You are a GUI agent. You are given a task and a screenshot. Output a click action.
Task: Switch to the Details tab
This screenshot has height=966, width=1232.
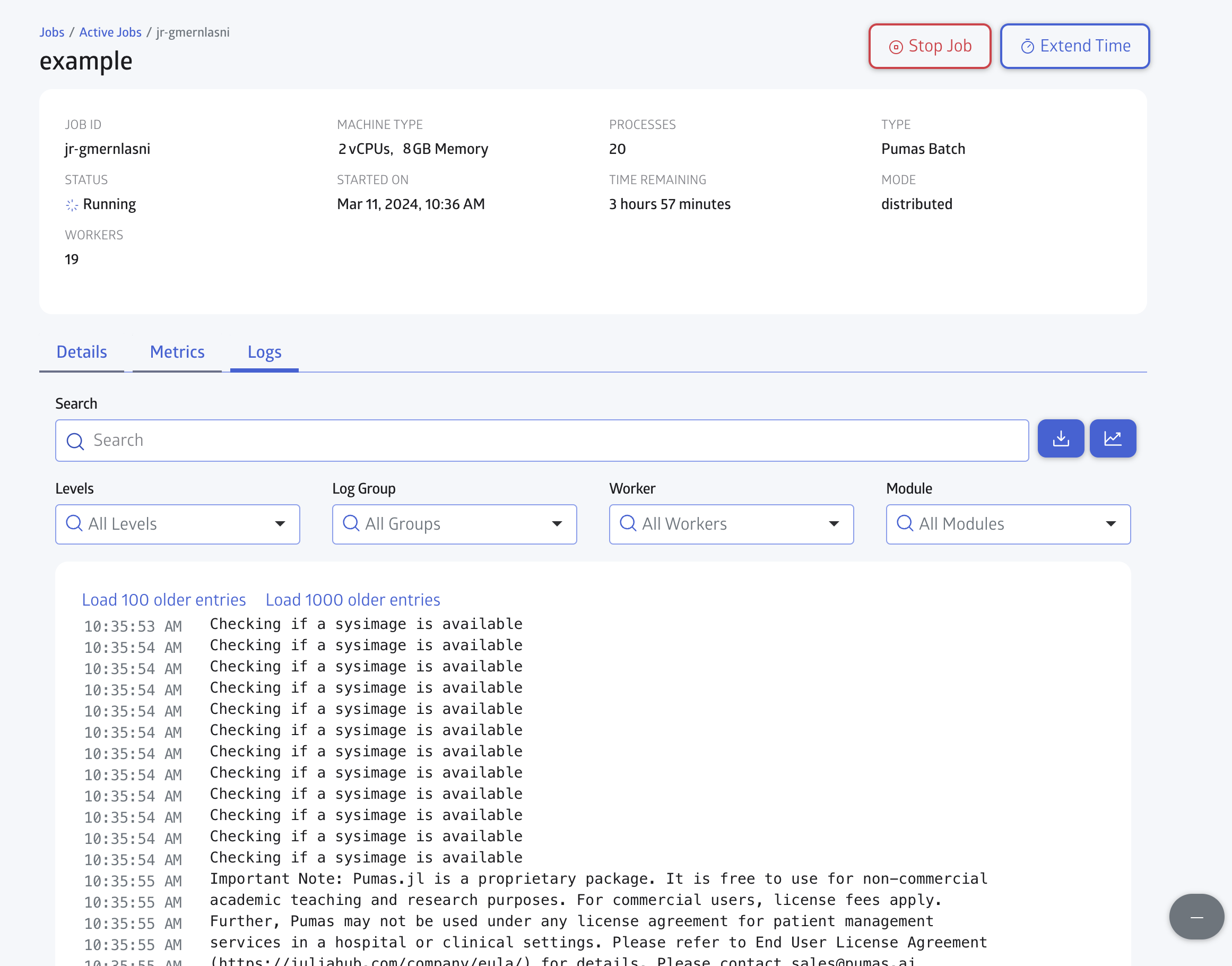81,352
